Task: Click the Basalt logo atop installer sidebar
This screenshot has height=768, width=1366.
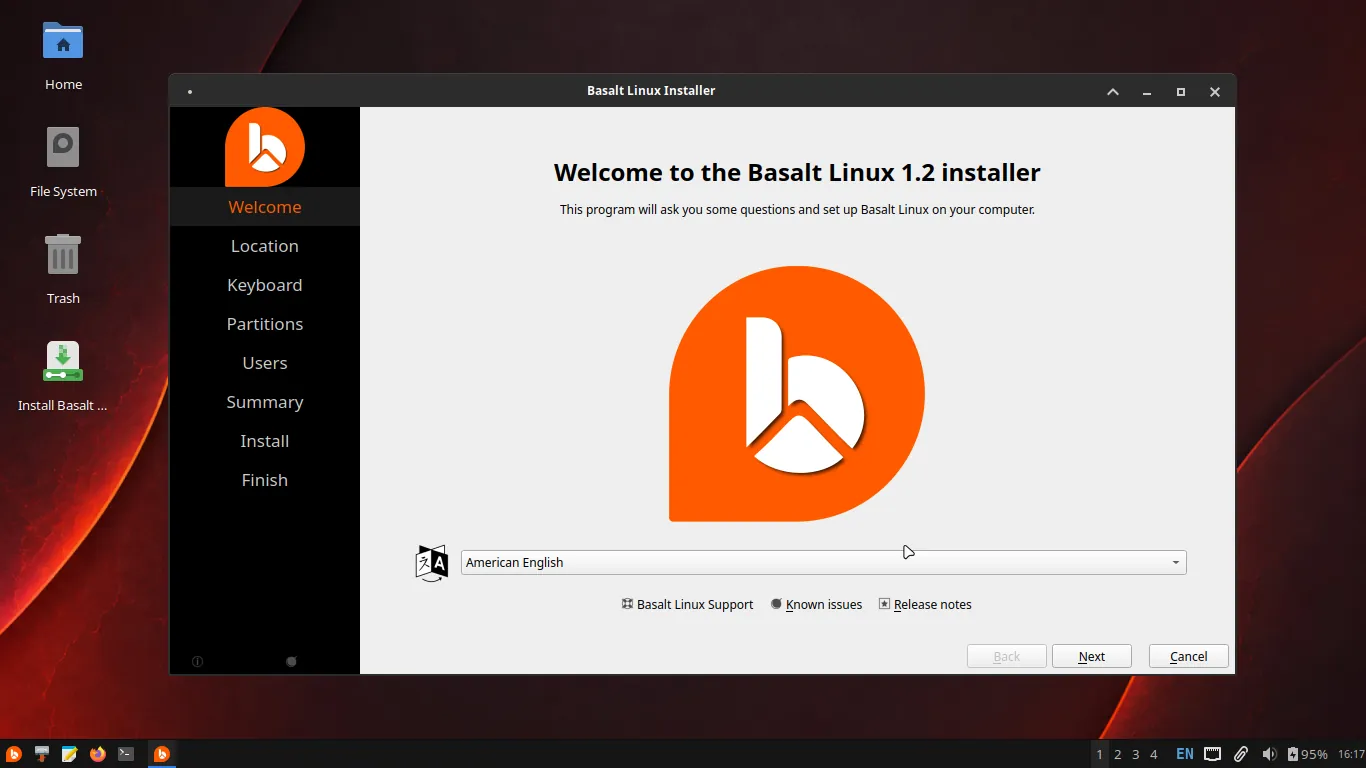Action: pyautogui.click(x=265, y=147)
